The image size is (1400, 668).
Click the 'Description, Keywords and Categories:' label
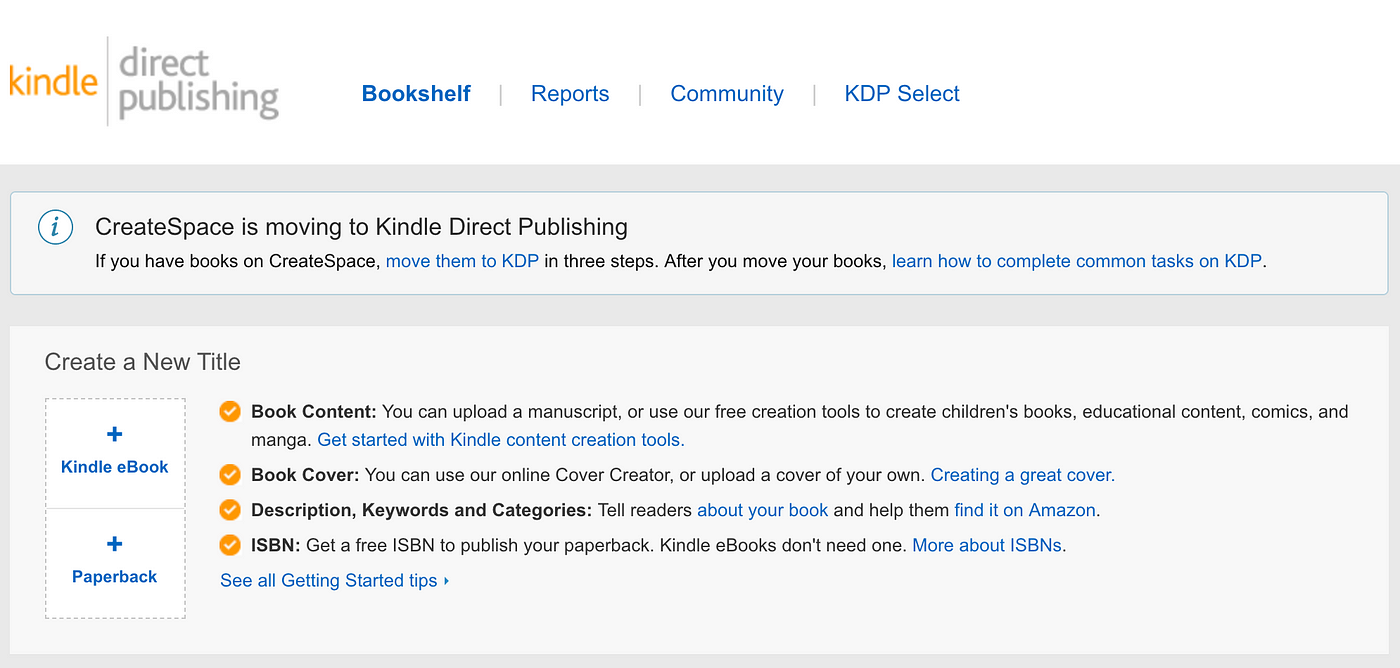click(x=422, y=510)
